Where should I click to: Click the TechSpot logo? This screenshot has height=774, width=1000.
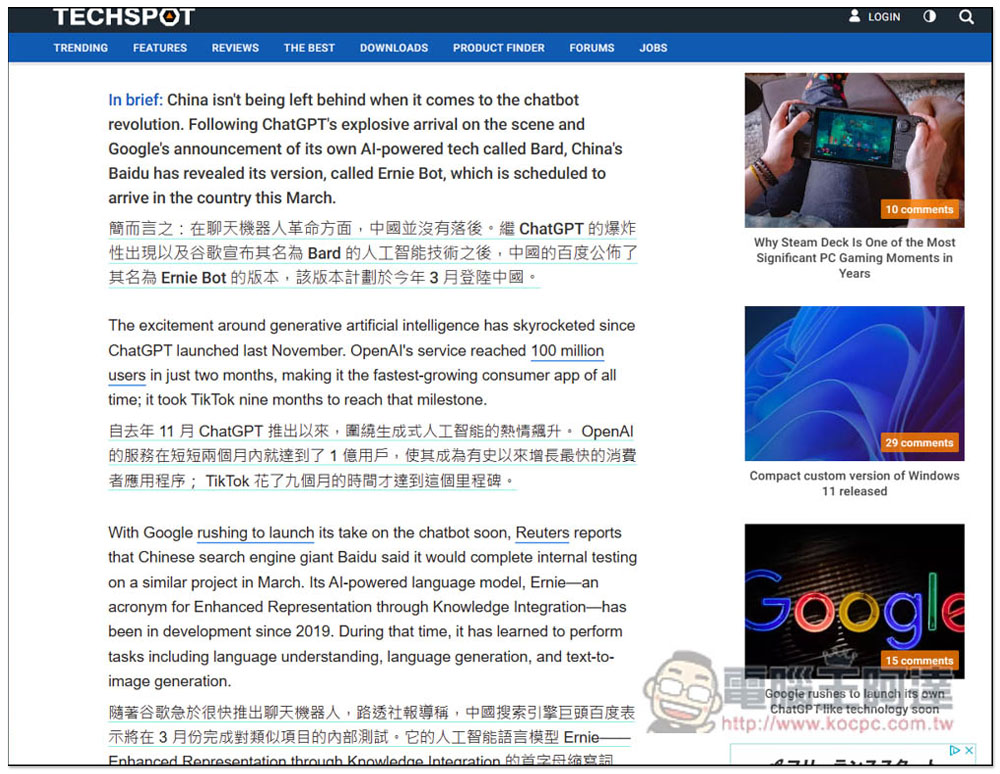(124, 17)
